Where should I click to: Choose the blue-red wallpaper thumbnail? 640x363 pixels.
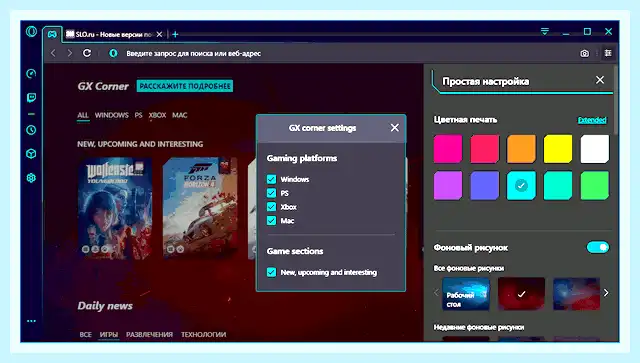(x=576, y=294)
